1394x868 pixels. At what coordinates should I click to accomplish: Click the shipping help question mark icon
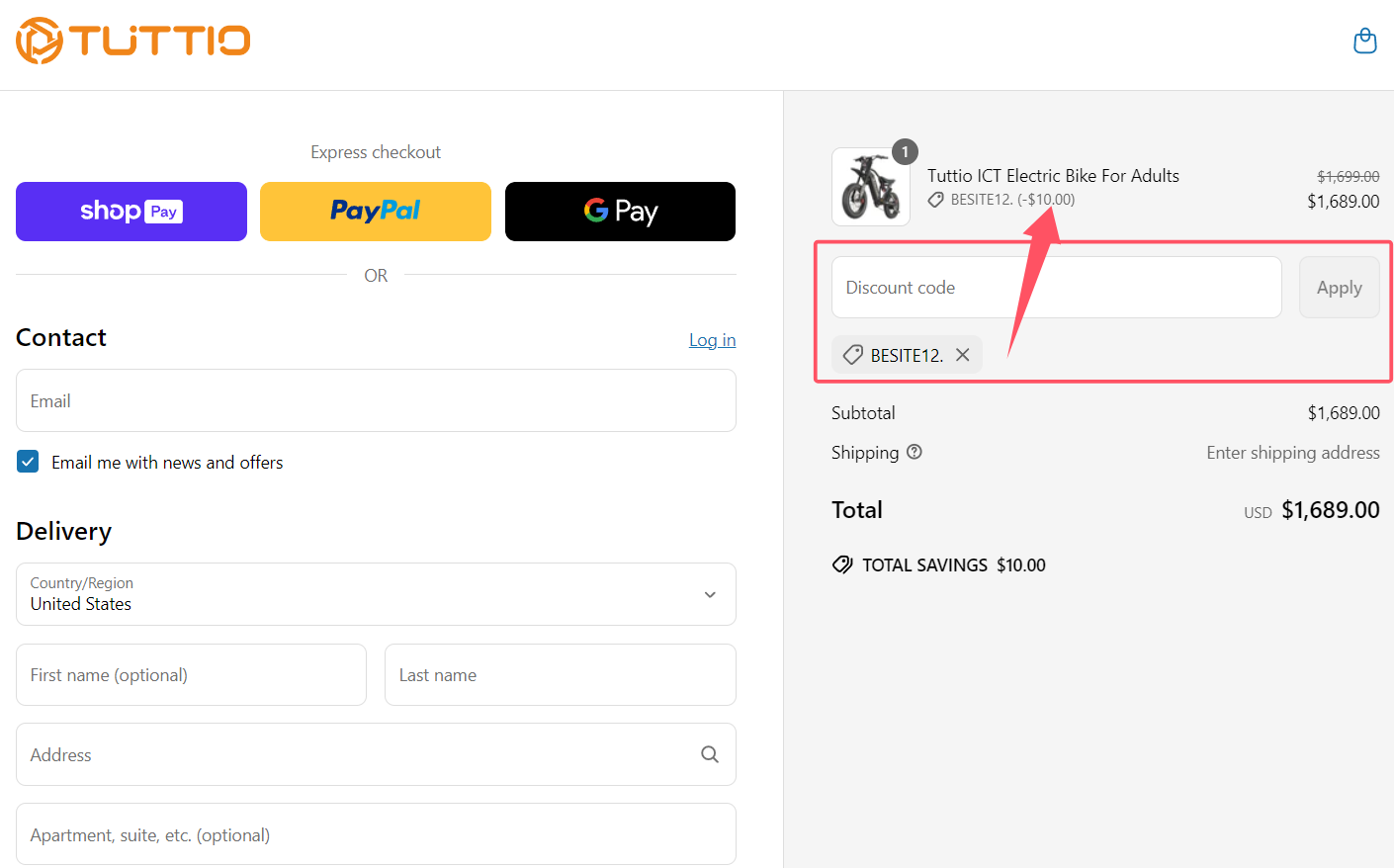(915, 452)
